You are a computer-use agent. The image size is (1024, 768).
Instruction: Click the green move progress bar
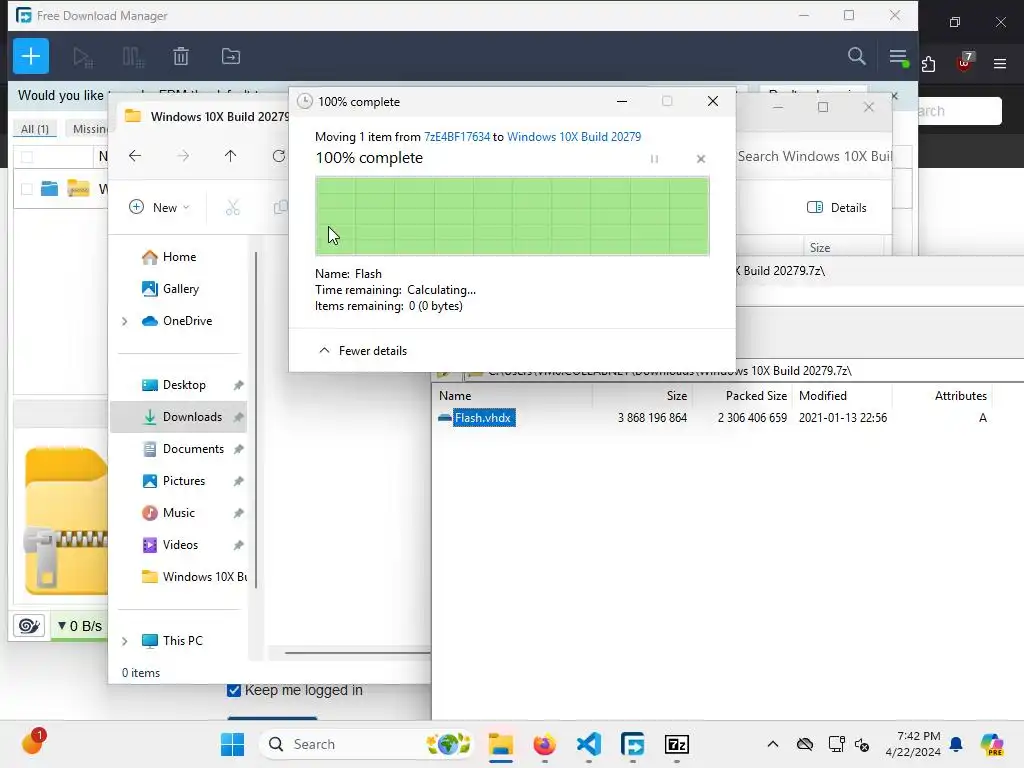click(512, 216)
